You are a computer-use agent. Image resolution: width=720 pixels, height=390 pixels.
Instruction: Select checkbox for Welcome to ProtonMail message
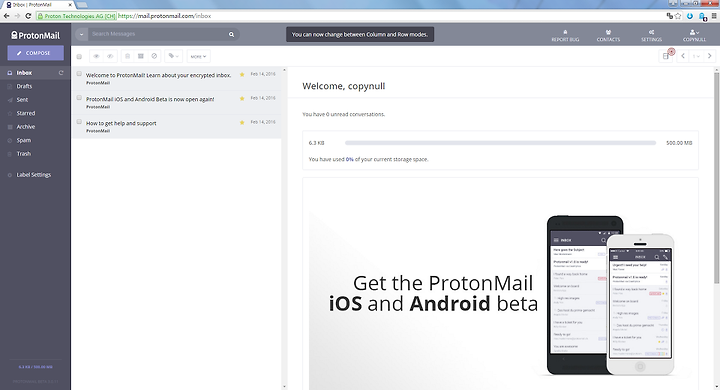[79, 74]
